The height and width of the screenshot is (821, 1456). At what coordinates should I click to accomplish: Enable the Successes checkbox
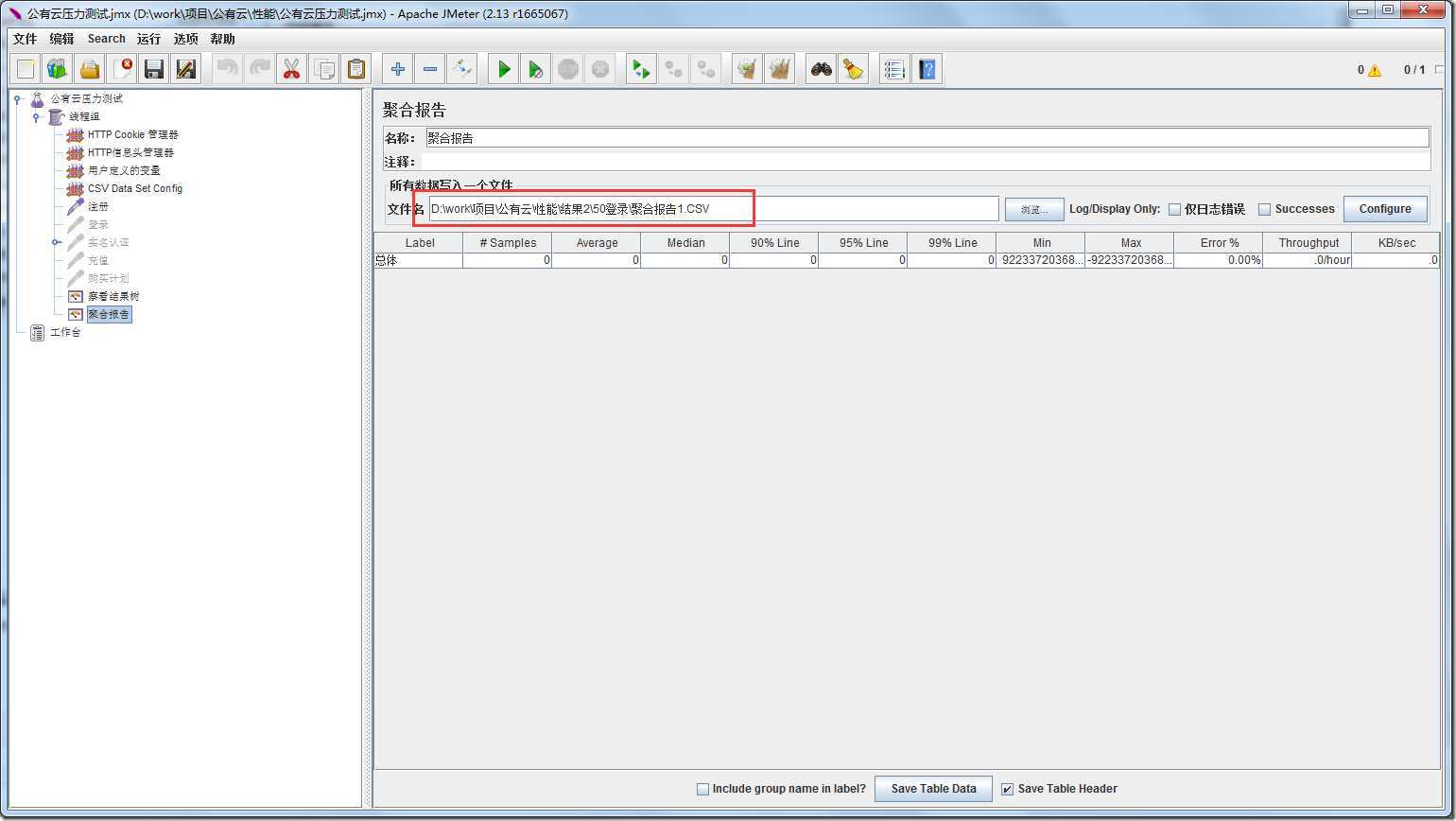coord(1264,209)
